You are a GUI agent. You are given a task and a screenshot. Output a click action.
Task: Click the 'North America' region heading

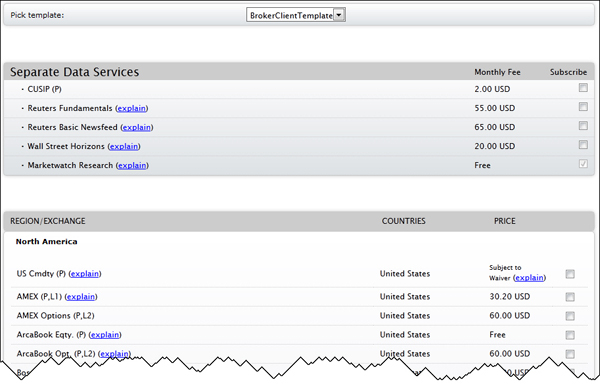[x=46, y=242]
